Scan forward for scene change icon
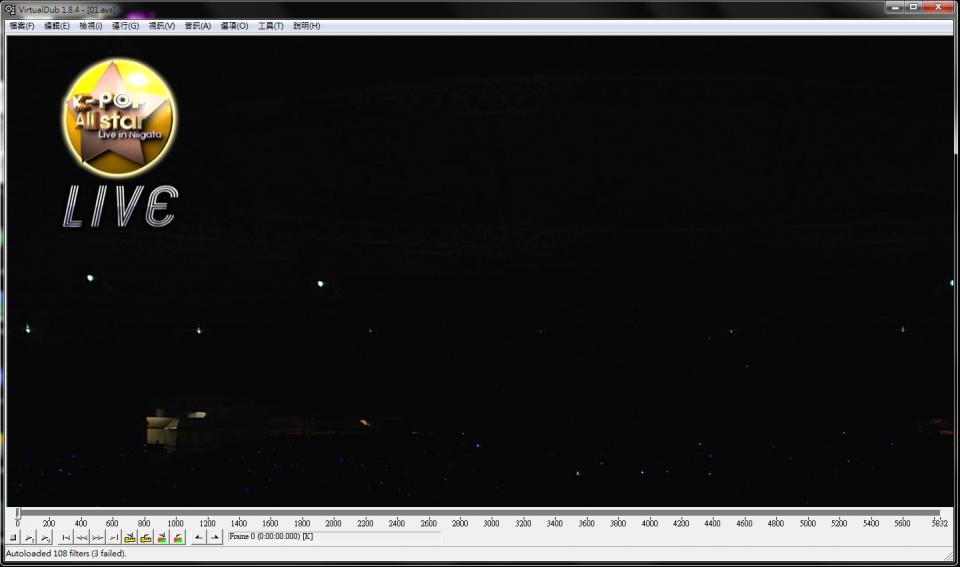The height and width of the screenshot is (567, 960). tap(178, 538)
